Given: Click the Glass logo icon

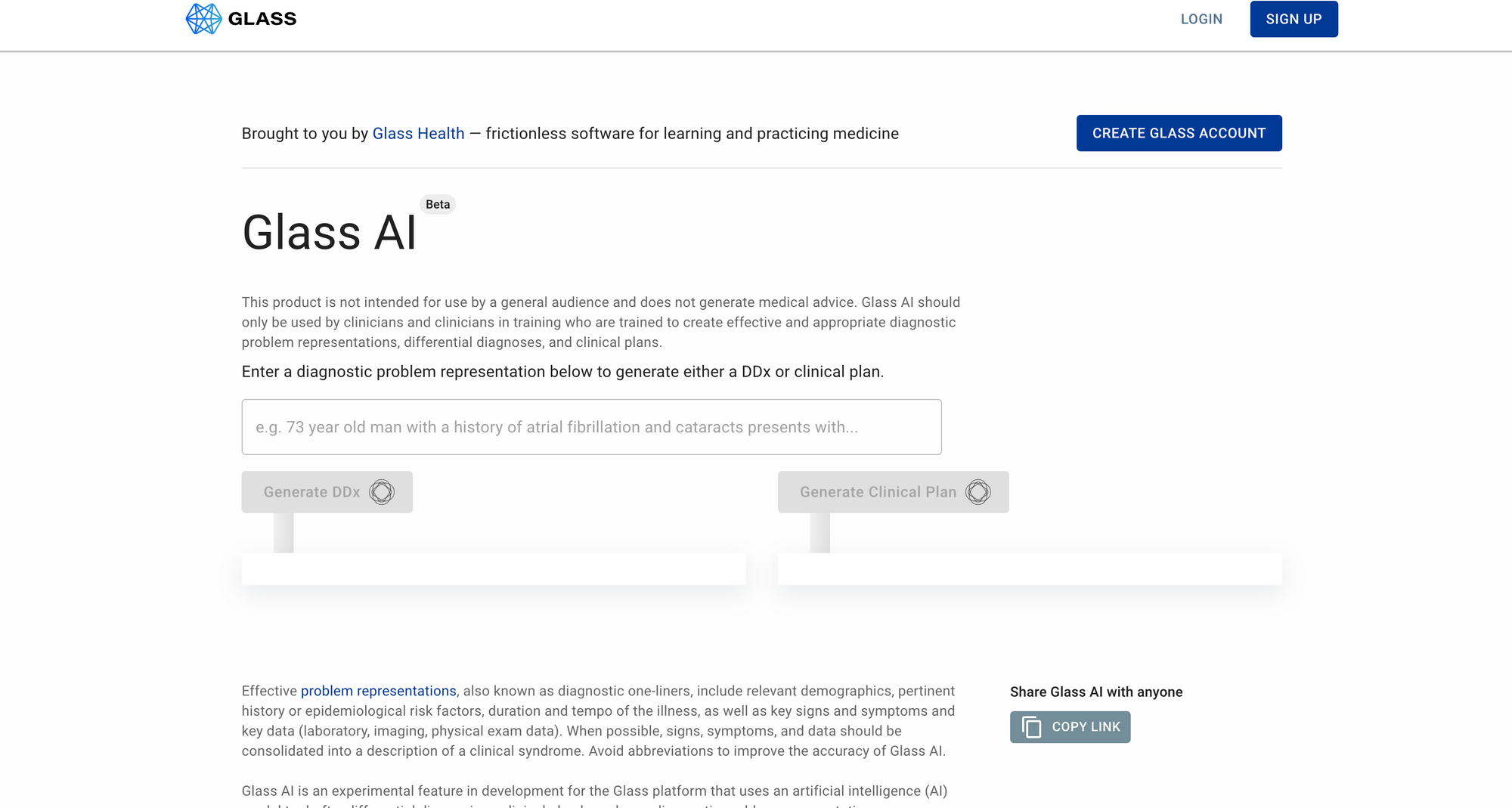Looking at the screenshot, I should tap(203, 19).
